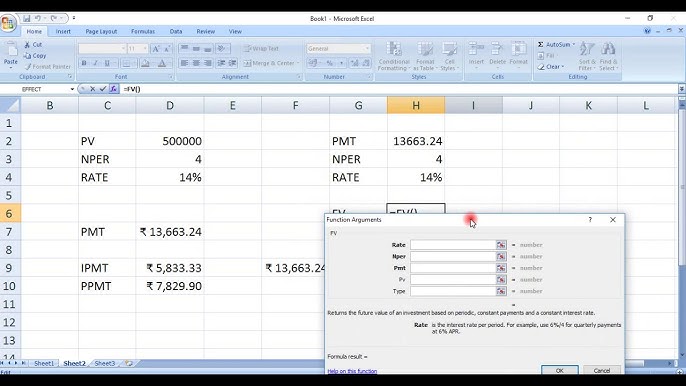Click the Save icon in Quick Access toolbar

click(27, 18)
